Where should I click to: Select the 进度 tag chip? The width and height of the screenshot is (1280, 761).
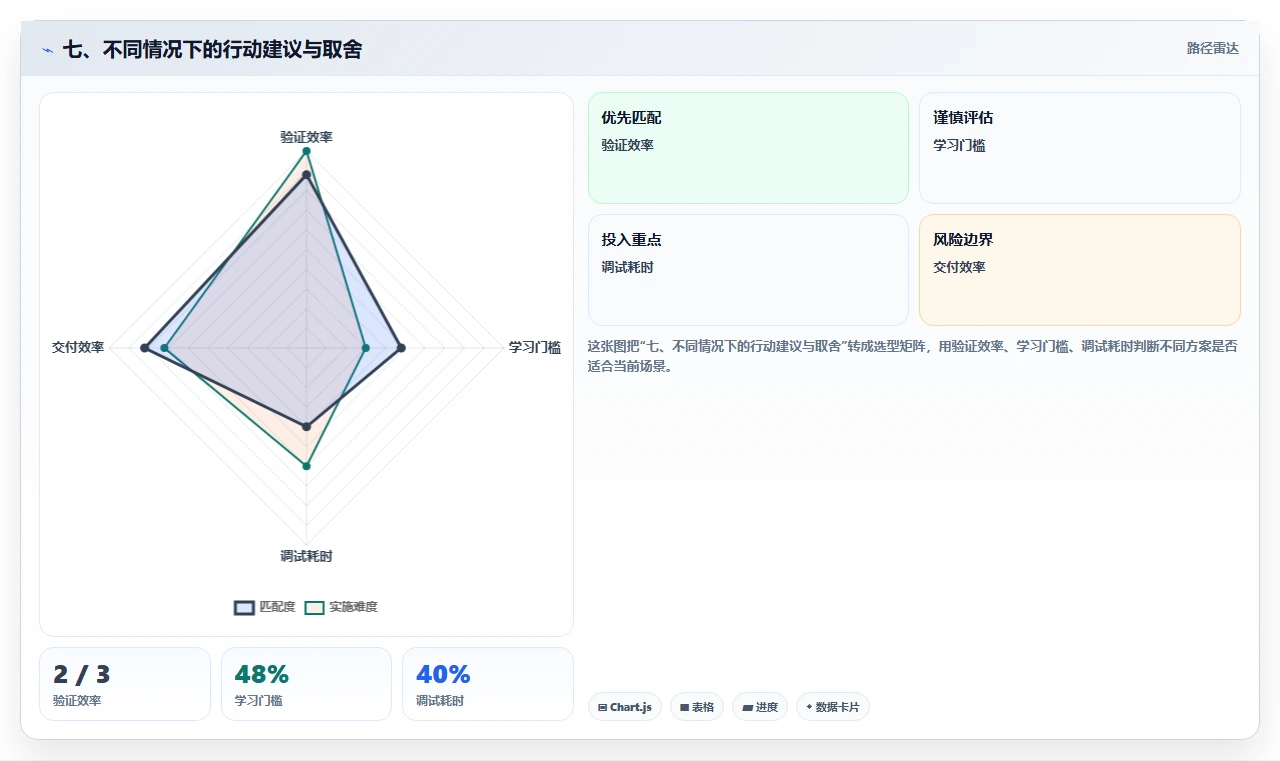760,707
